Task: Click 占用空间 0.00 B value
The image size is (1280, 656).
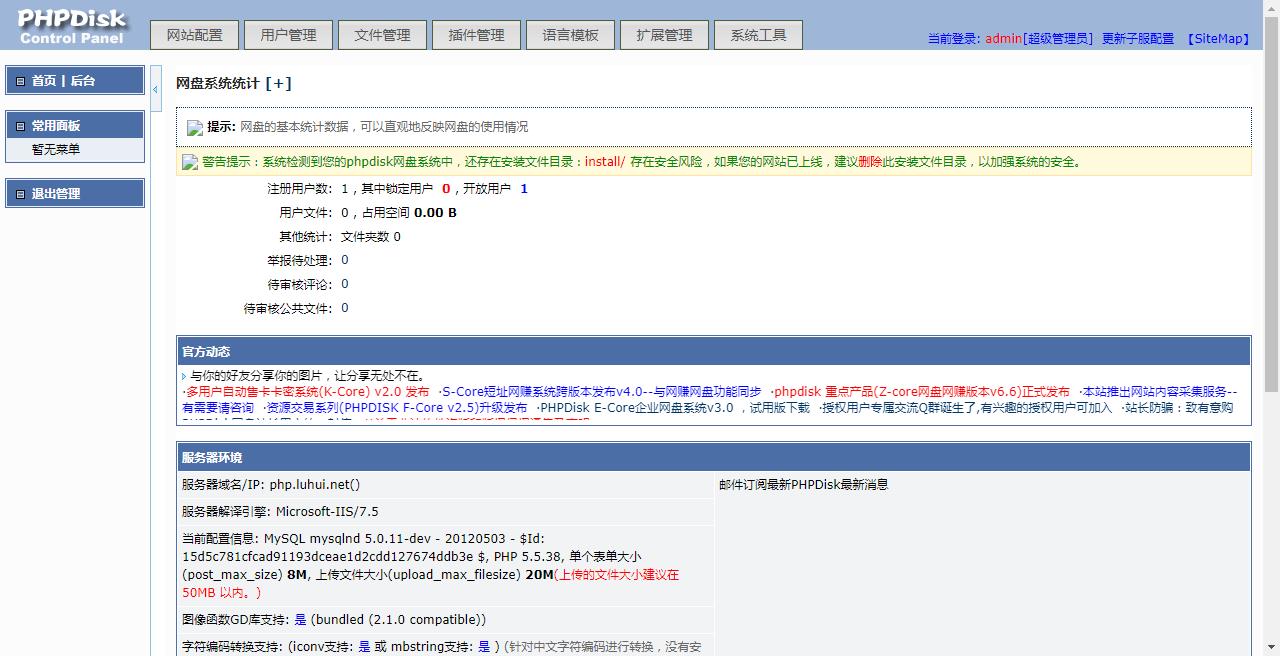Action: (x=435, y=213)
